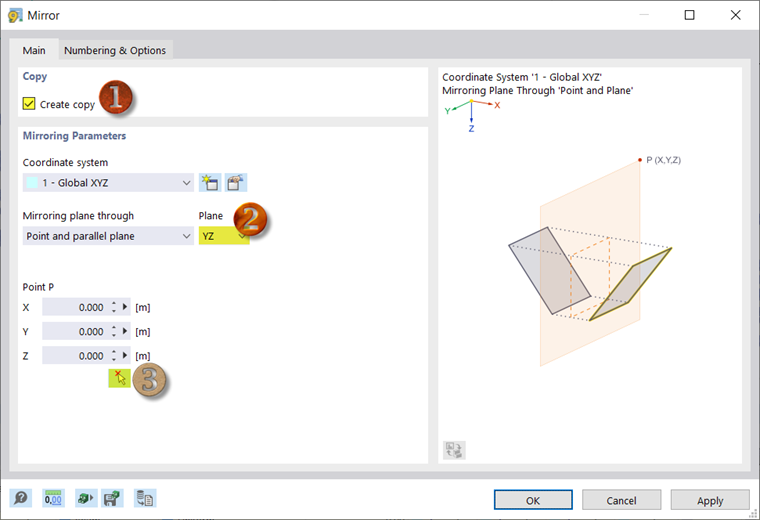Click the Z value spinner arrows

114,356
